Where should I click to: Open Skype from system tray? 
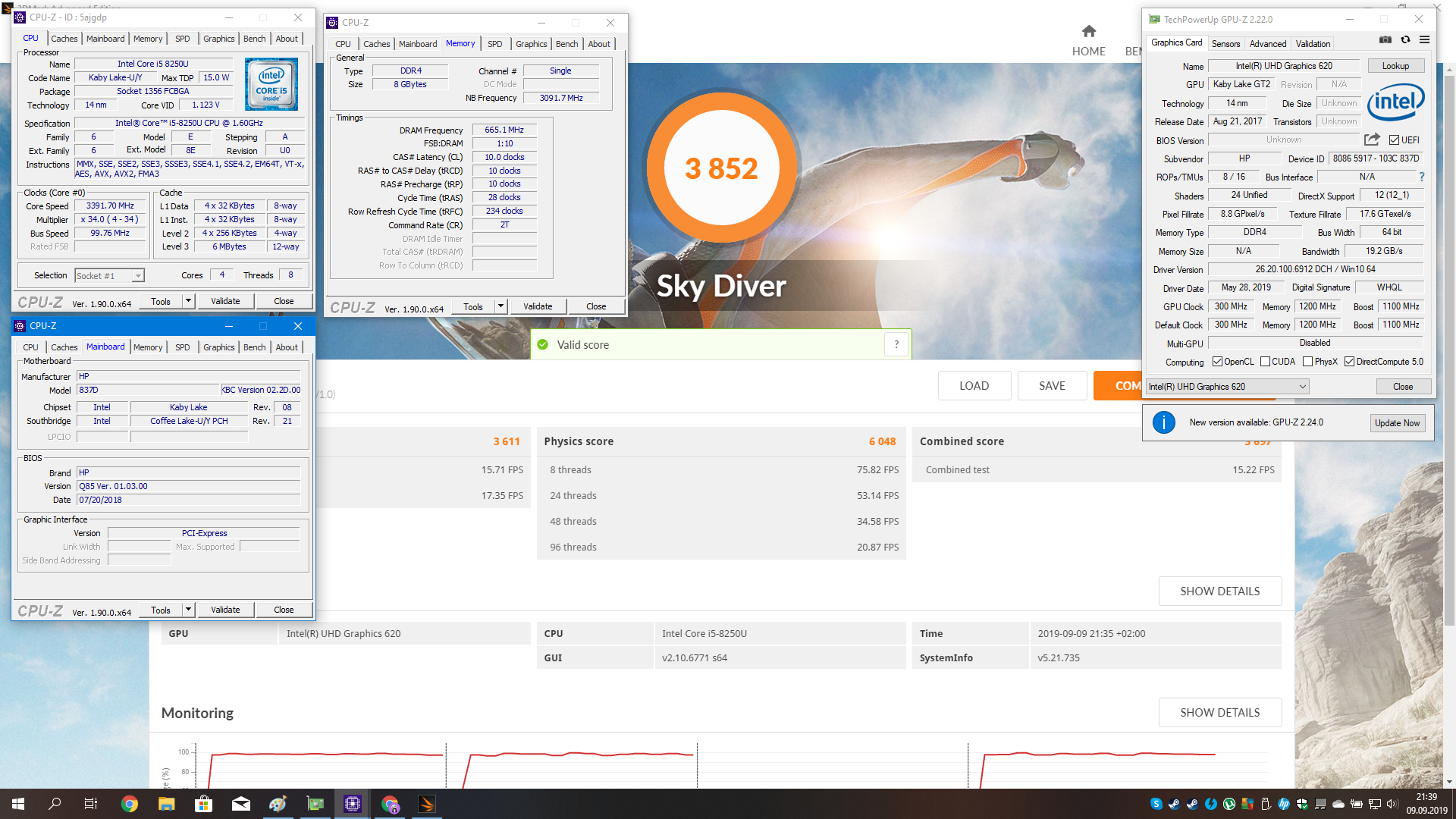click(1156, 804)
